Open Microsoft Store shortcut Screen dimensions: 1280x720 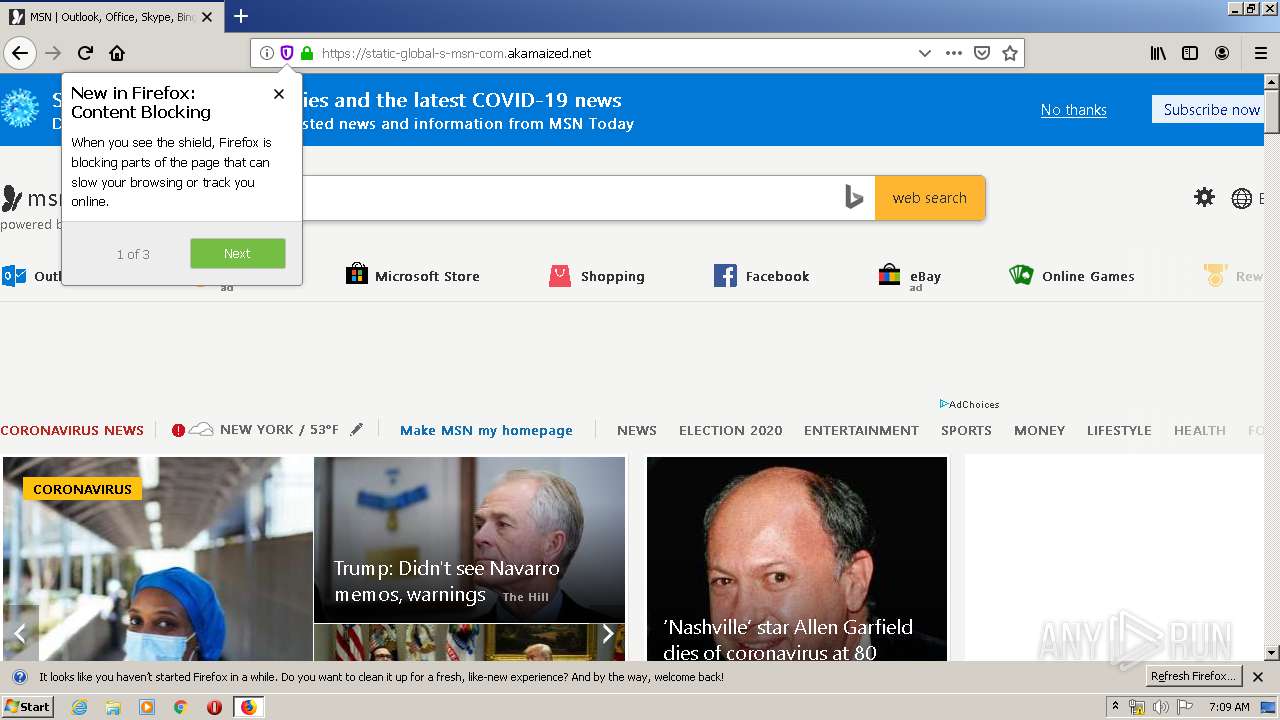click(x=412, y=275)
